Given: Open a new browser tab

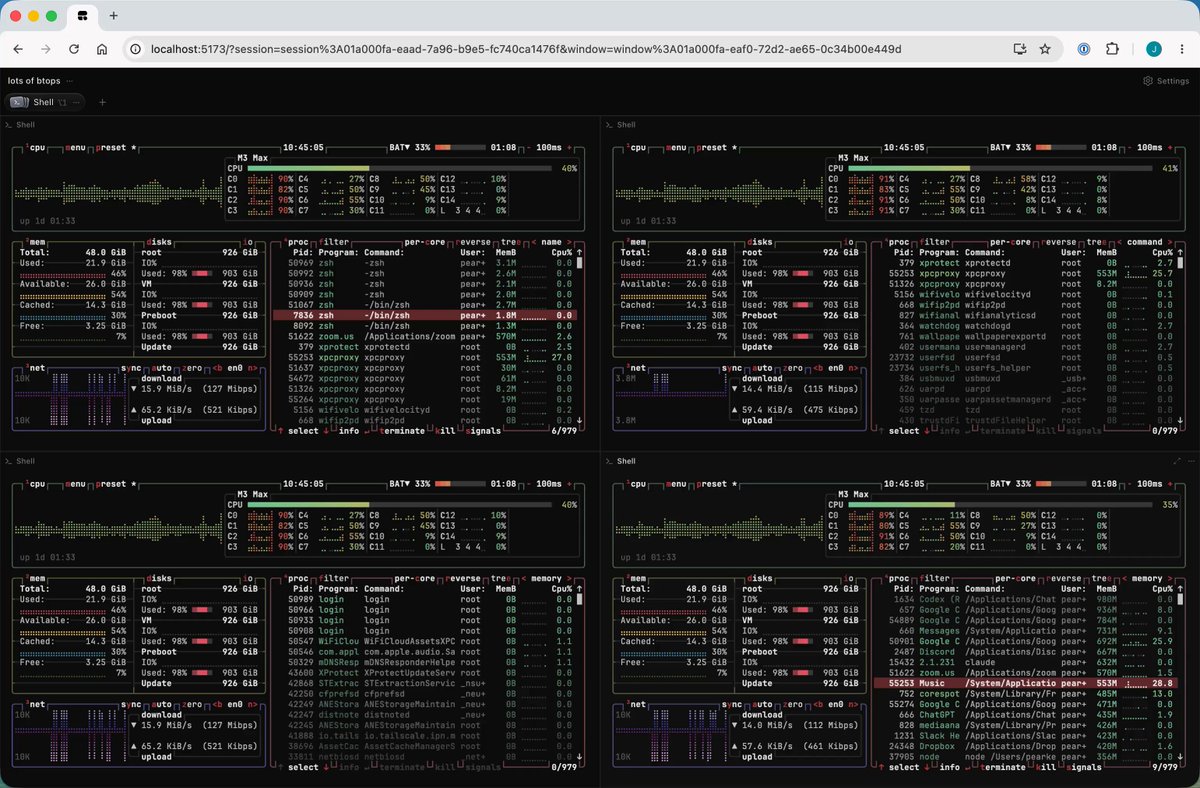Looking at the screenshot, I should click(113, 16).
